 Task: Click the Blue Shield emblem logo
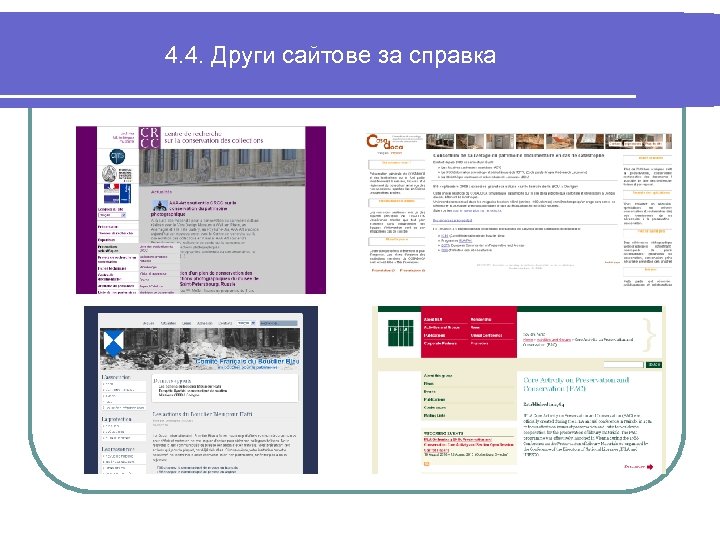click(x=113, y=342)
